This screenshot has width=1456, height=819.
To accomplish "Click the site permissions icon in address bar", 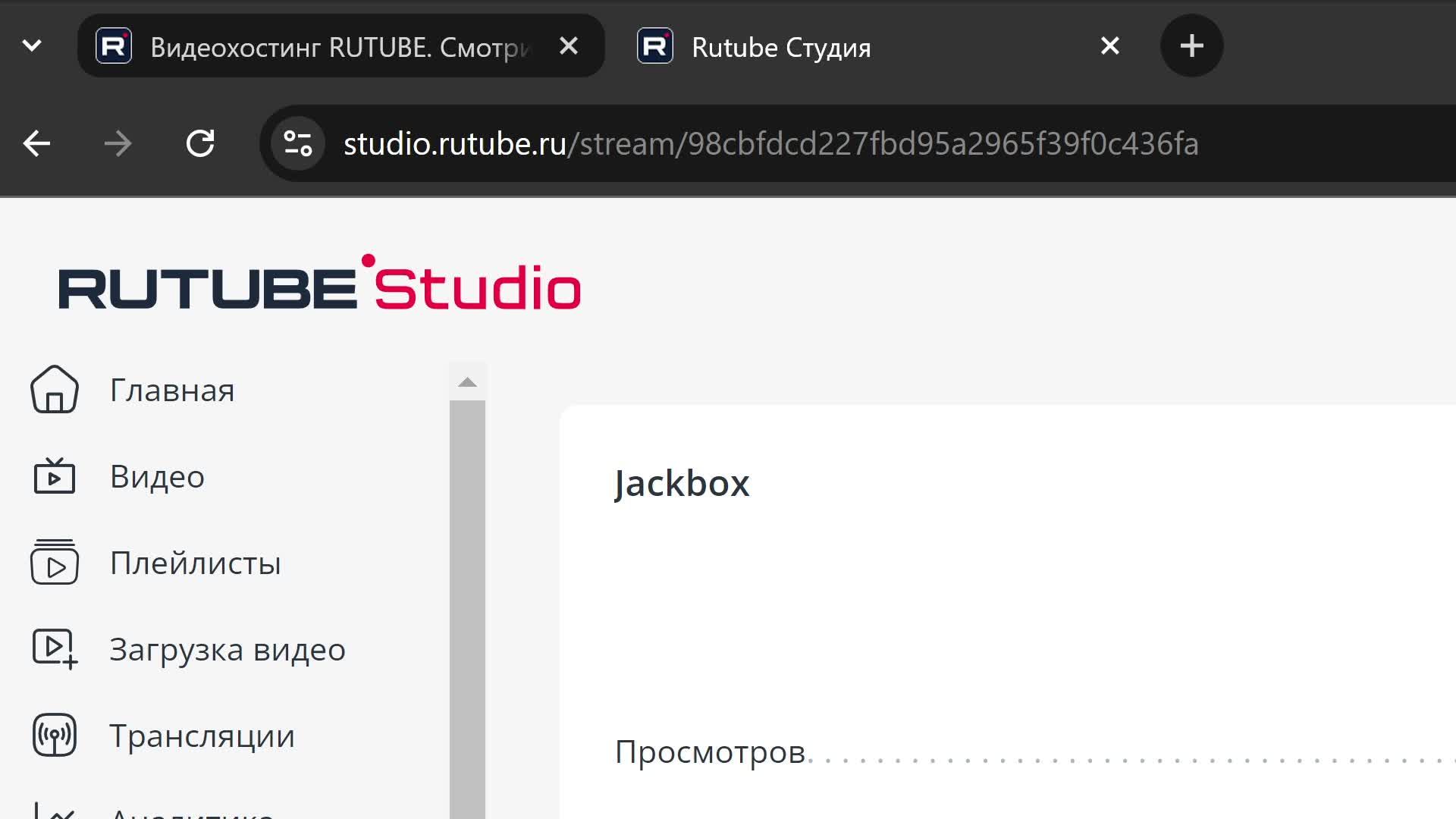I will pyautogui.click(x=297, y=143).
